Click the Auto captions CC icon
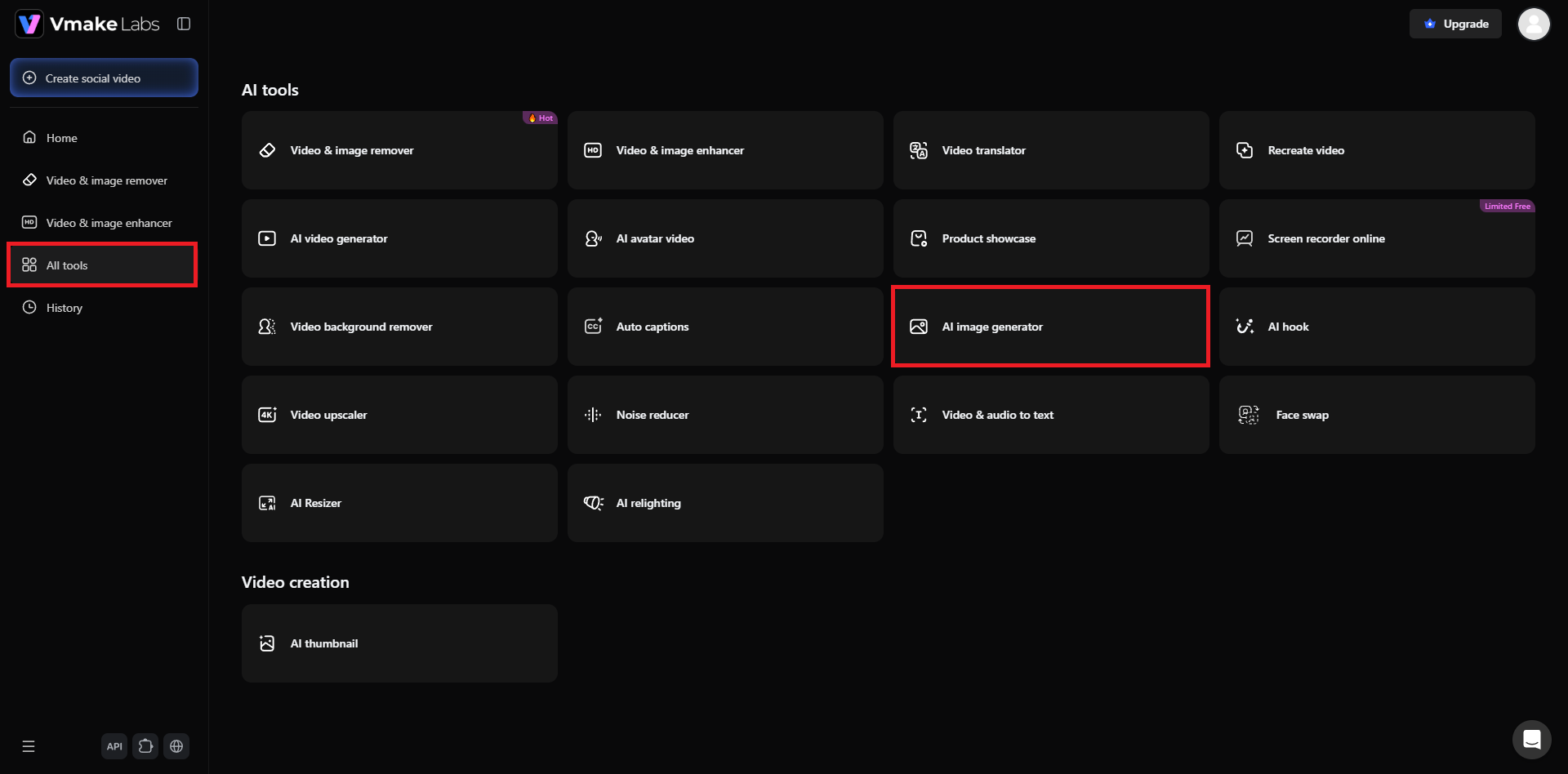The image size is (1568, 774). click(593, 327)
